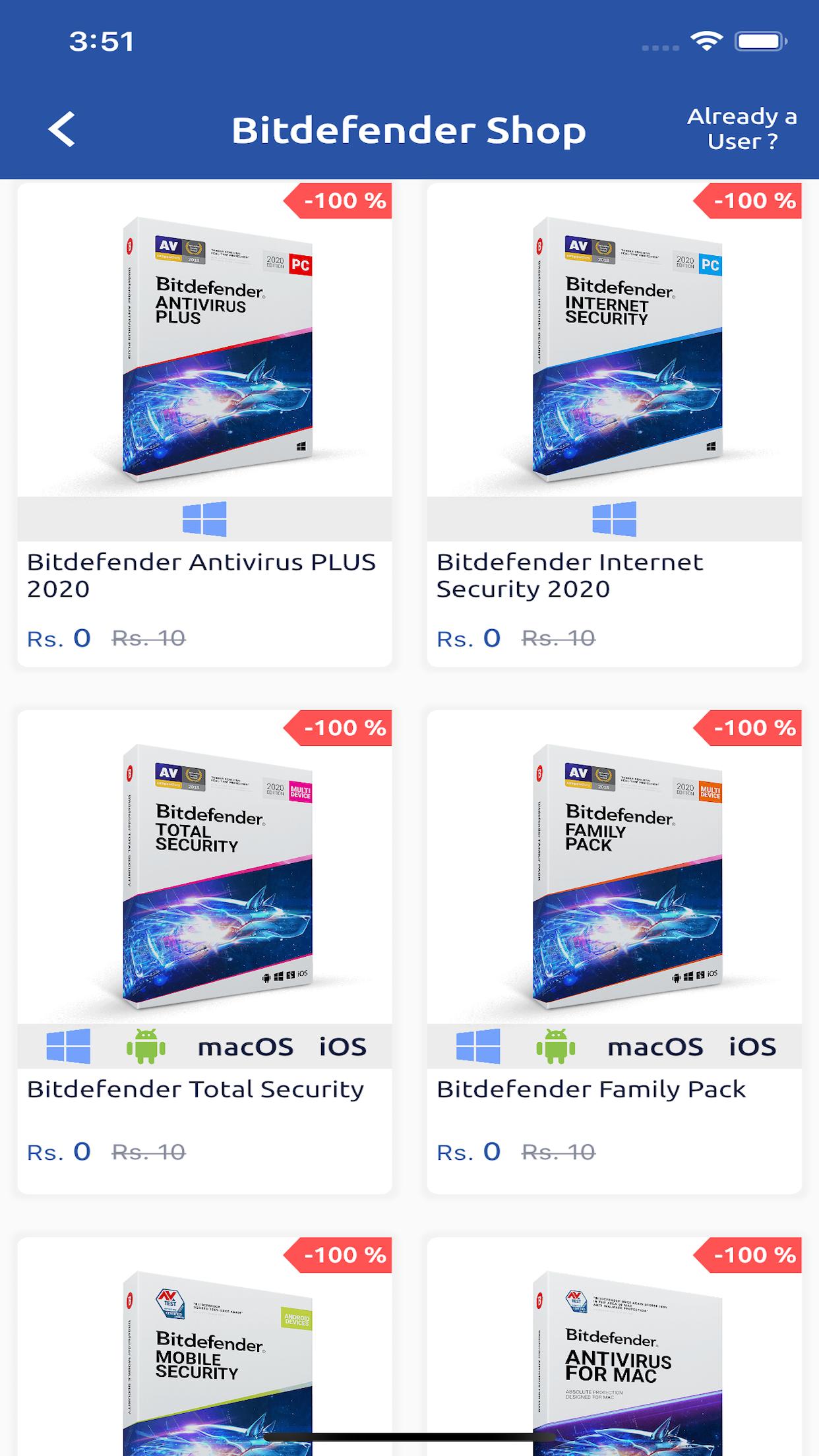Tap Android icon under Total Security
Screen dimensions: 819x1456
[x=146, y=1046]
